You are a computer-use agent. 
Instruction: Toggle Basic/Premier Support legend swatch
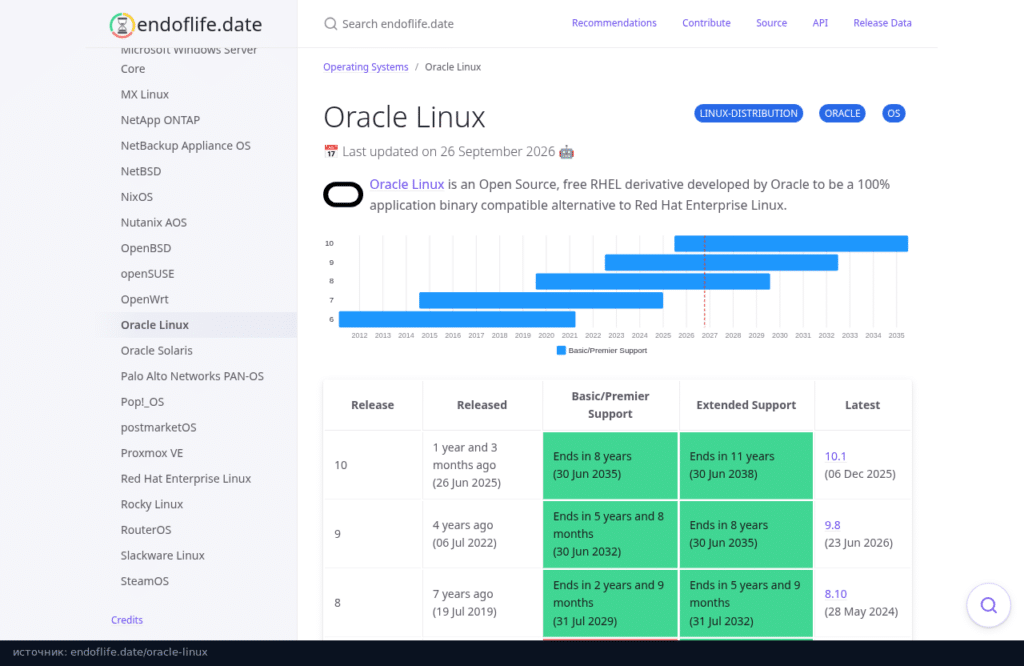pyautogui.click(x=560, y=351)
